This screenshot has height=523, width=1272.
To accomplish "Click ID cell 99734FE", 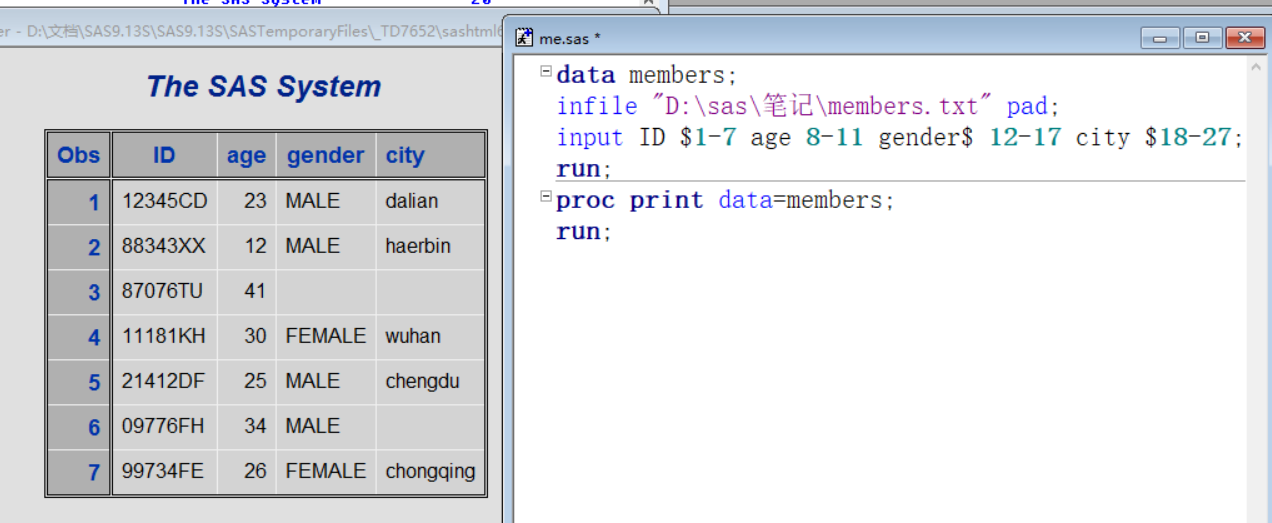I will coord(163,471).
